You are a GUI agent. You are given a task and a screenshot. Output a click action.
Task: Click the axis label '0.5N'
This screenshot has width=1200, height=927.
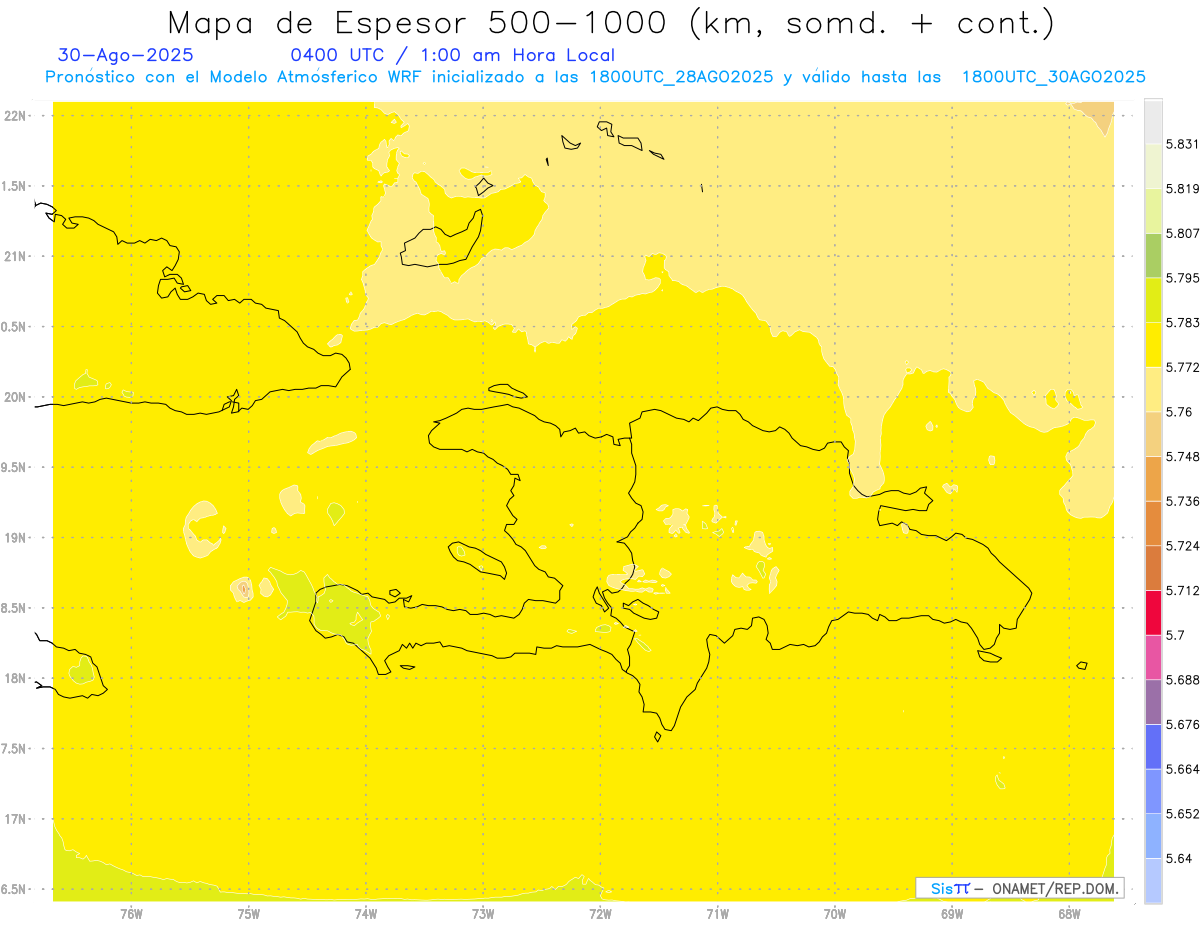[15, 327]
